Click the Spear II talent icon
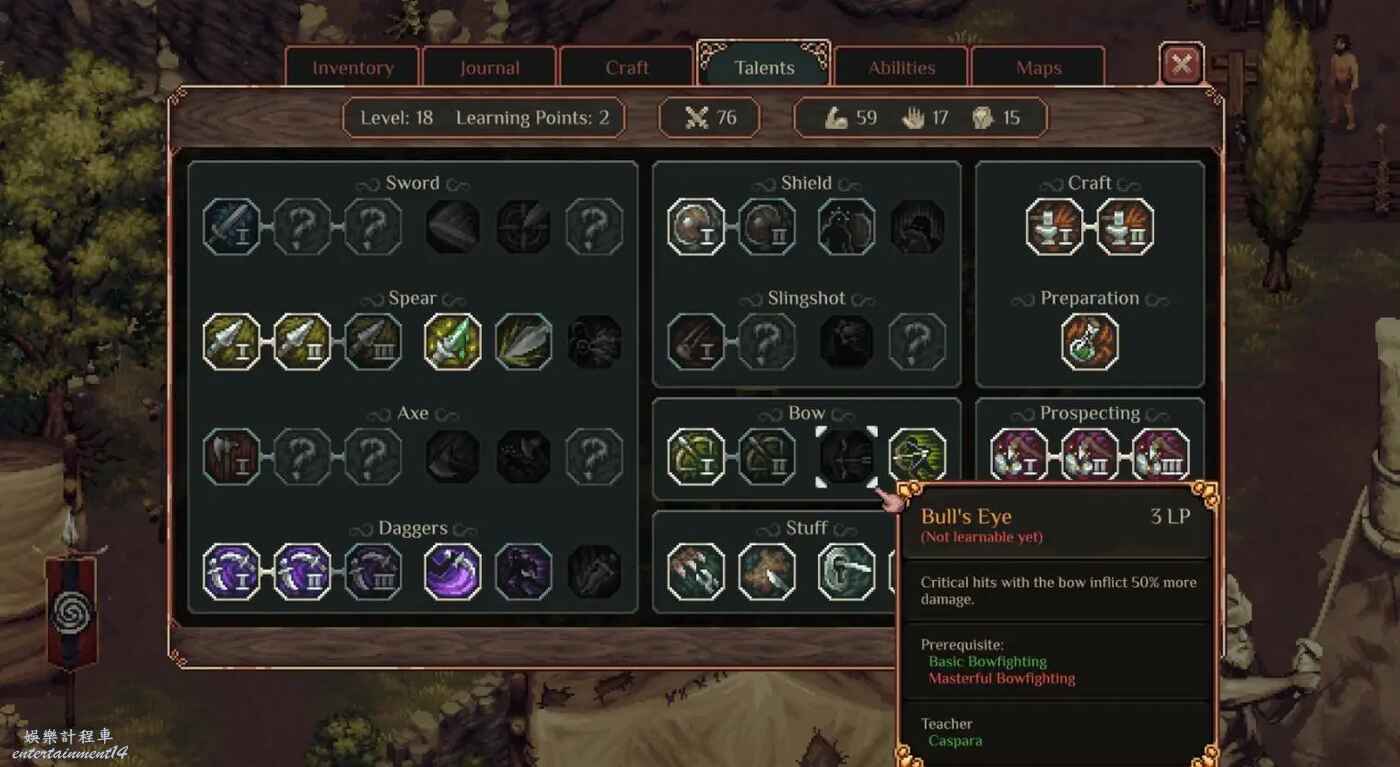Screen dimensions: 1400x767 (302, 342)
